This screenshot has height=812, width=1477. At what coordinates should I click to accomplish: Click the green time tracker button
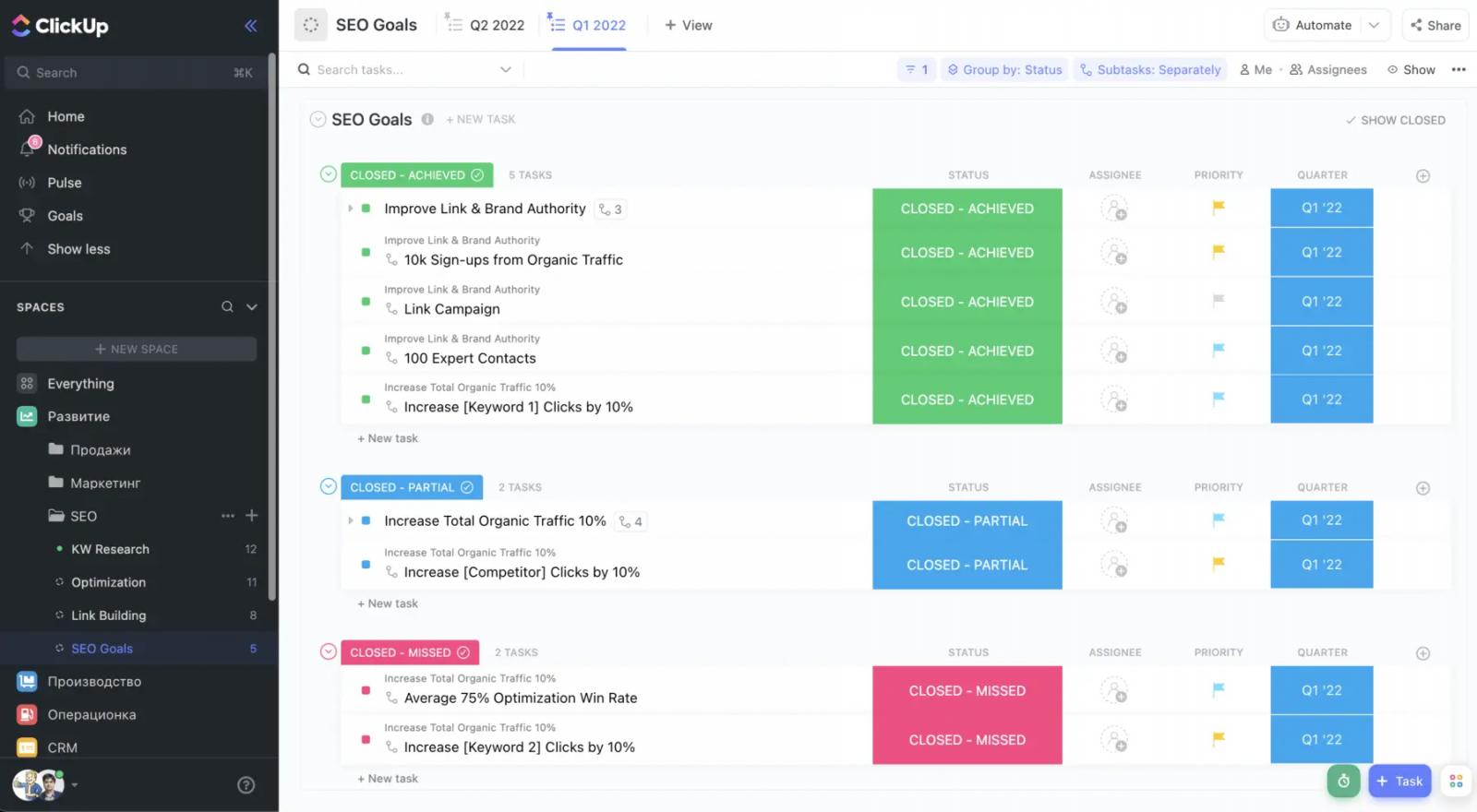[1343, 781]
